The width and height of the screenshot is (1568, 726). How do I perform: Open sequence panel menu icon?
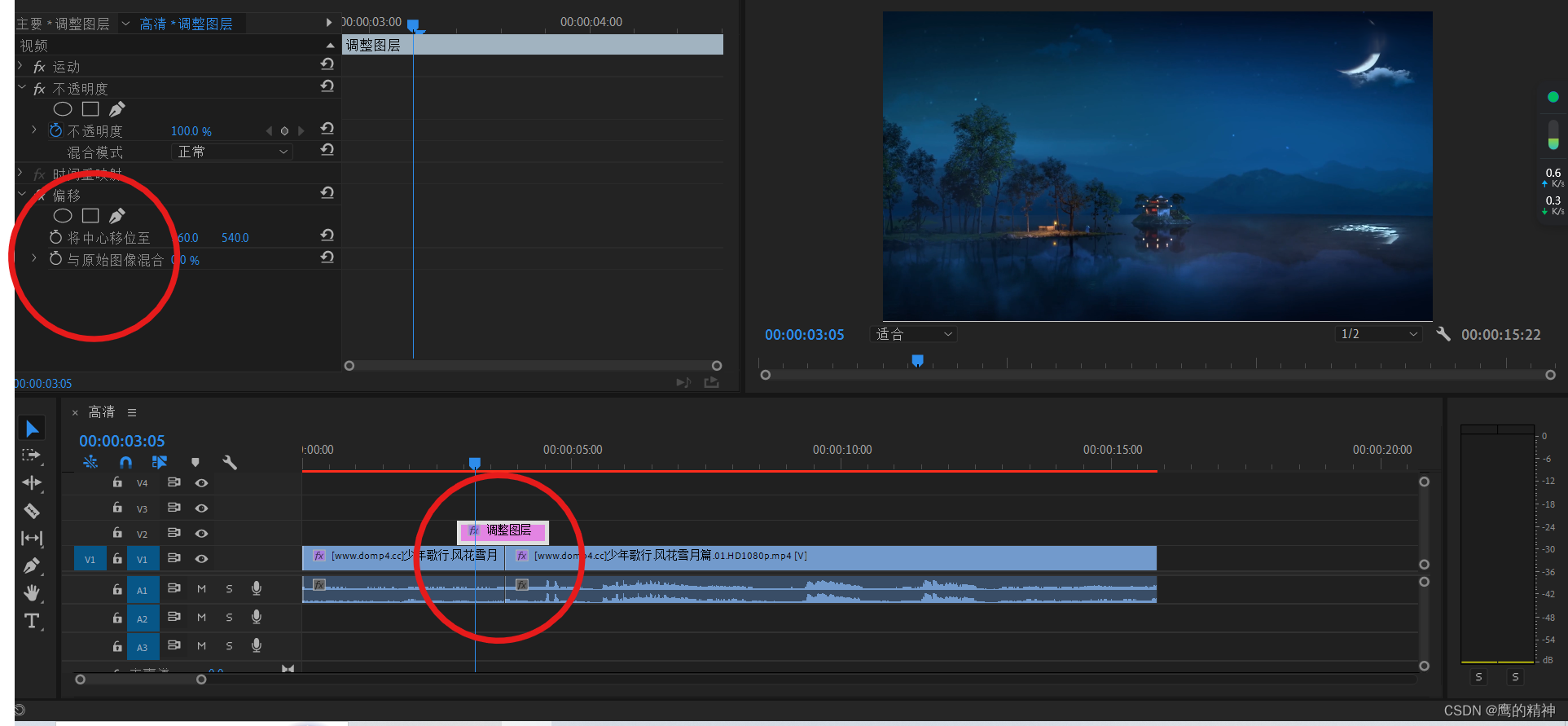(x=132, y=412)
